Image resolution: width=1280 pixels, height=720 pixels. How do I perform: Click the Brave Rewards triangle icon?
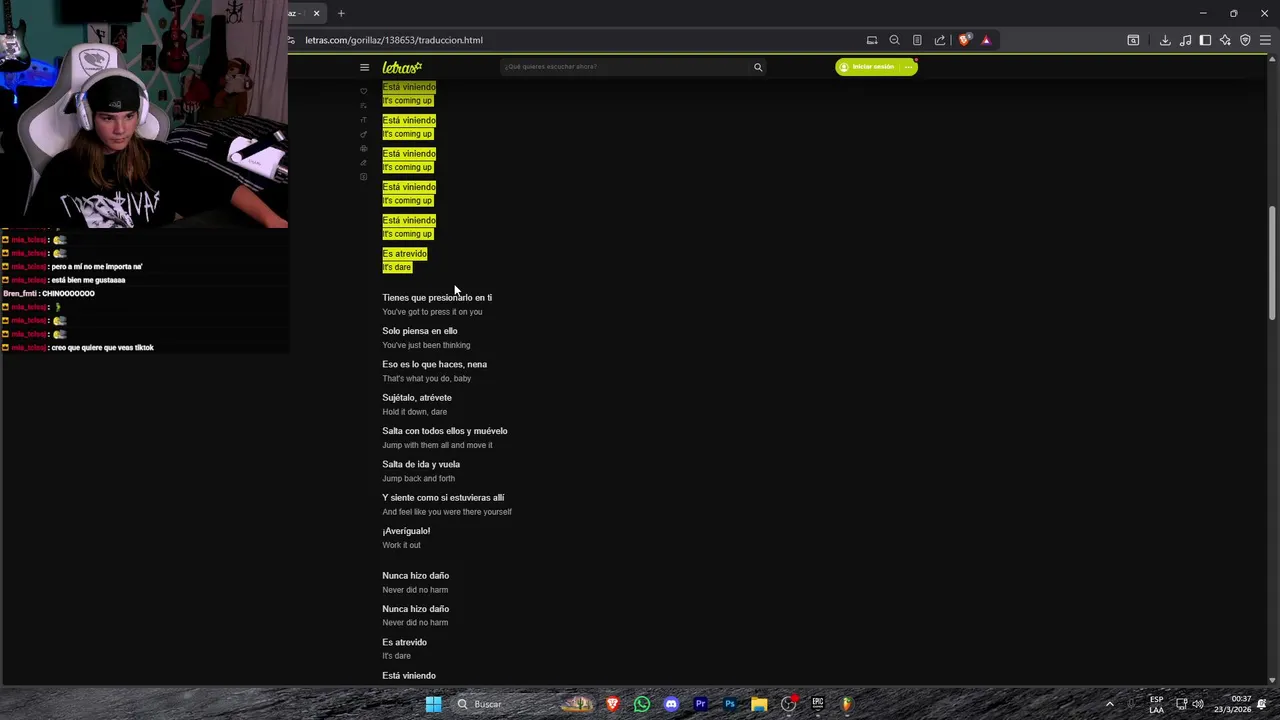986,40
